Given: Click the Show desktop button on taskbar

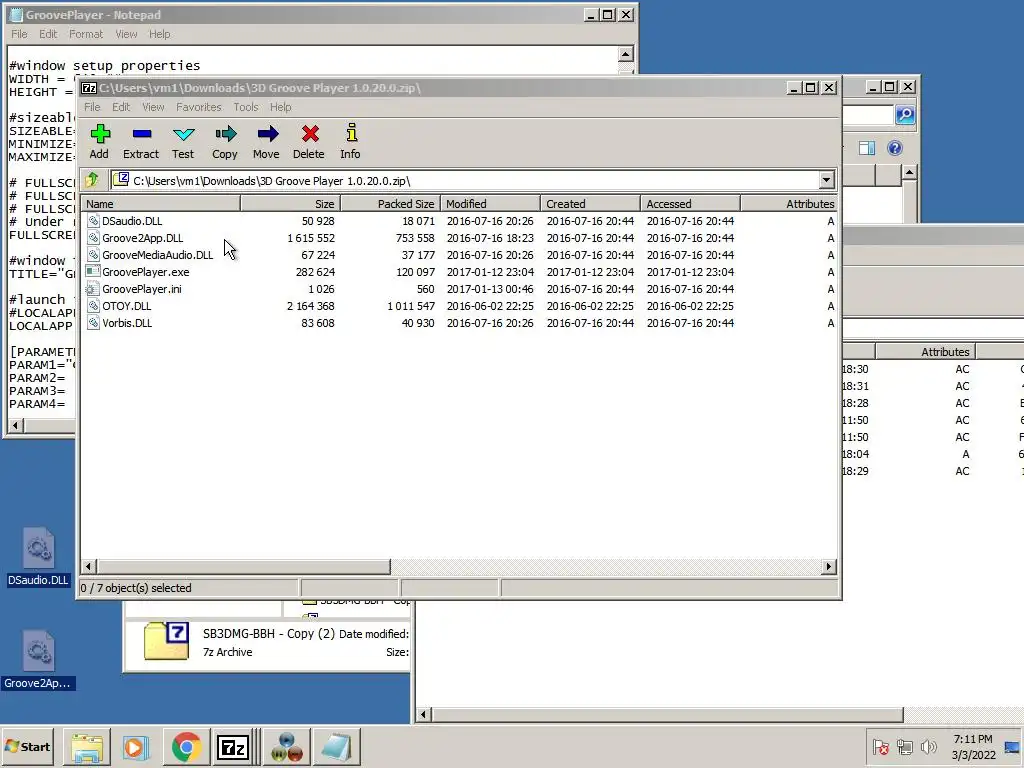Looking at the screenshot, I should click(1012, 746).
